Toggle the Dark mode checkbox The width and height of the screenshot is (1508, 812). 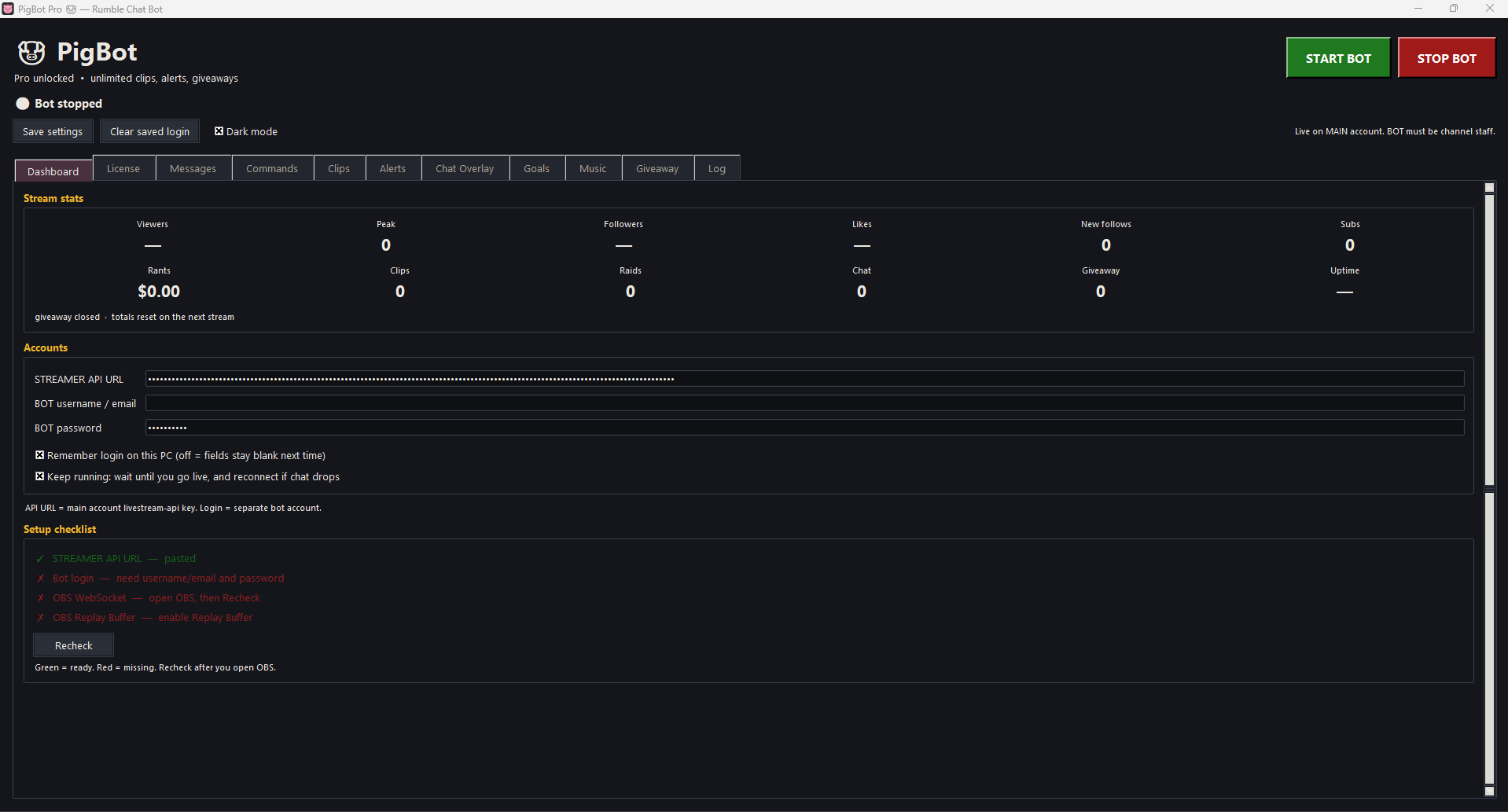pos(219,131)
